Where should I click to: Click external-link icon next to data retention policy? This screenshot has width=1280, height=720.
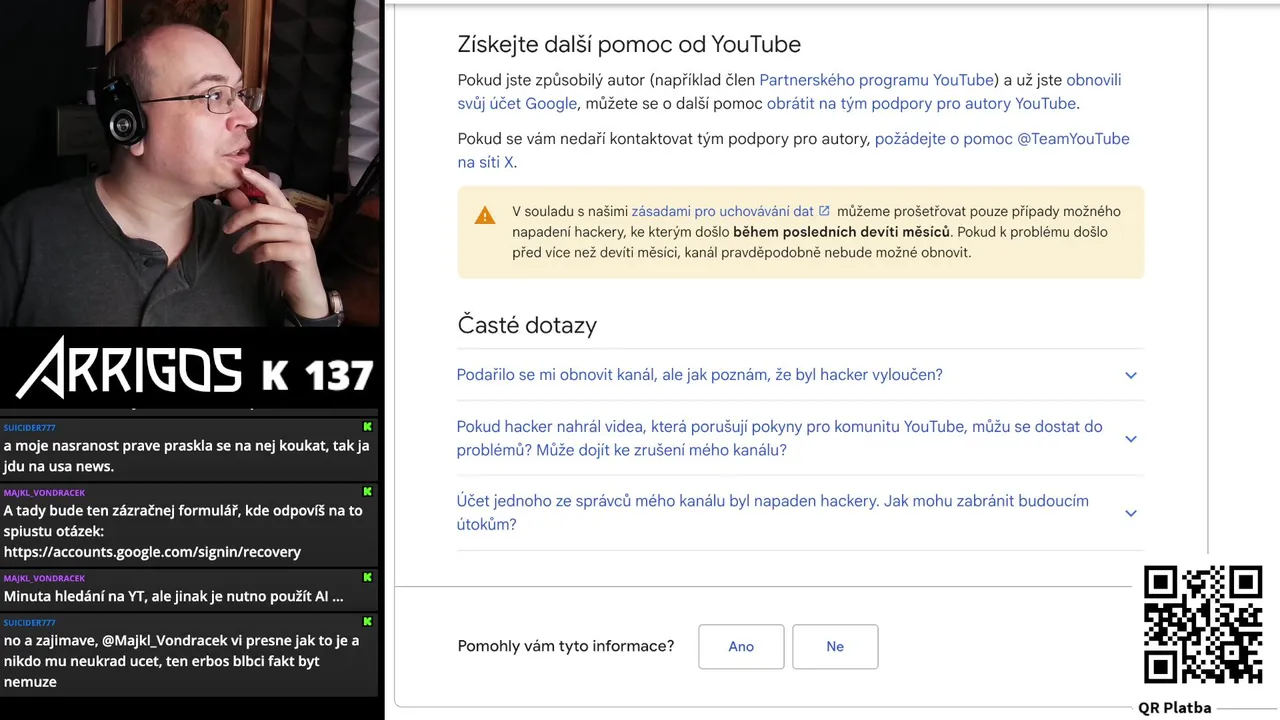click(824, 211)
